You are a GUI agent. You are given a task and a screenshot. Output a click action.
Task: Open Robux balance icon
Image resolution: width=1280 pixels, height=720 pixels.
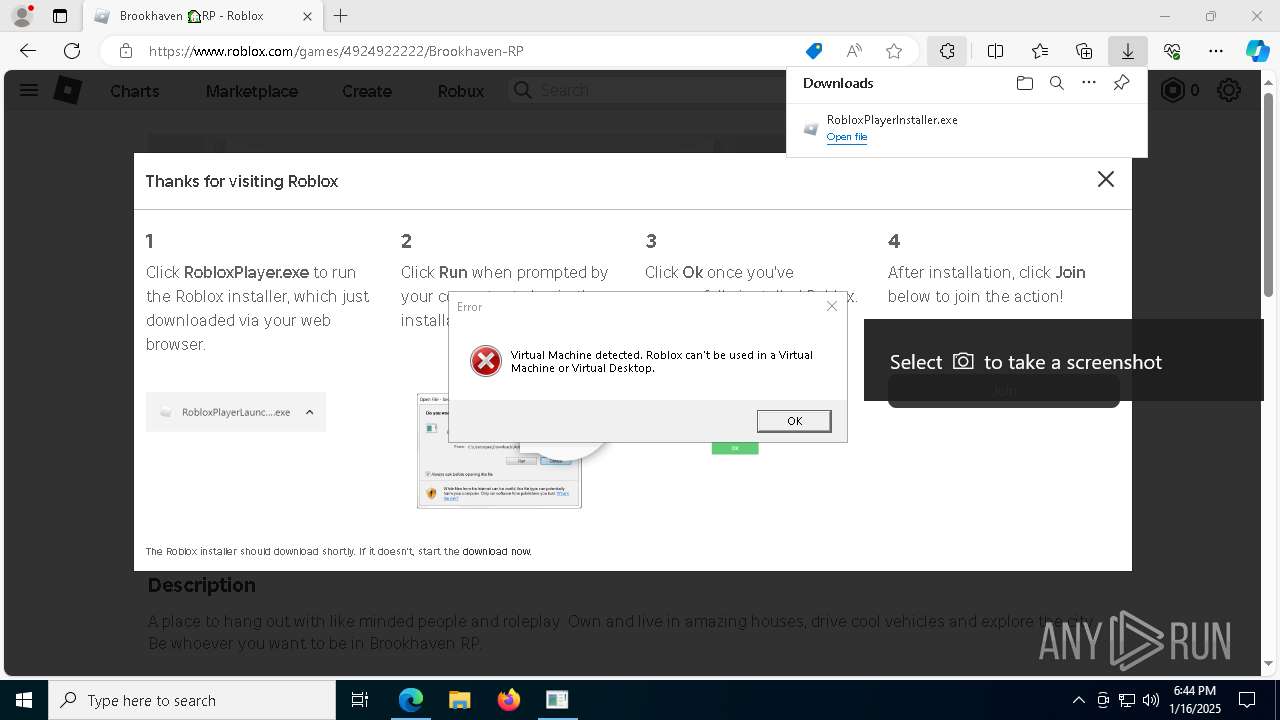click(x=1171, y=90)
